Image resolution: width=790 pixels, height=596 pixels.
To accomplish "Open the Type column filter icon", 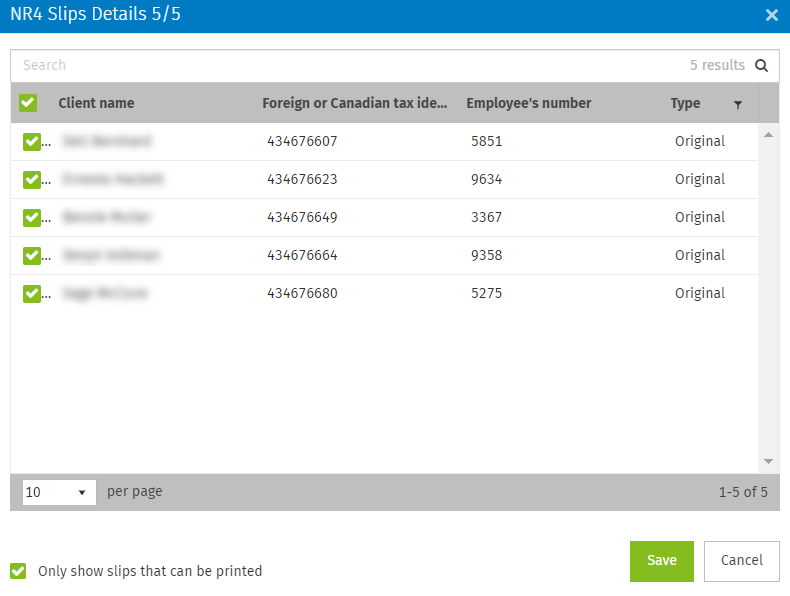I will click(738, 104).
